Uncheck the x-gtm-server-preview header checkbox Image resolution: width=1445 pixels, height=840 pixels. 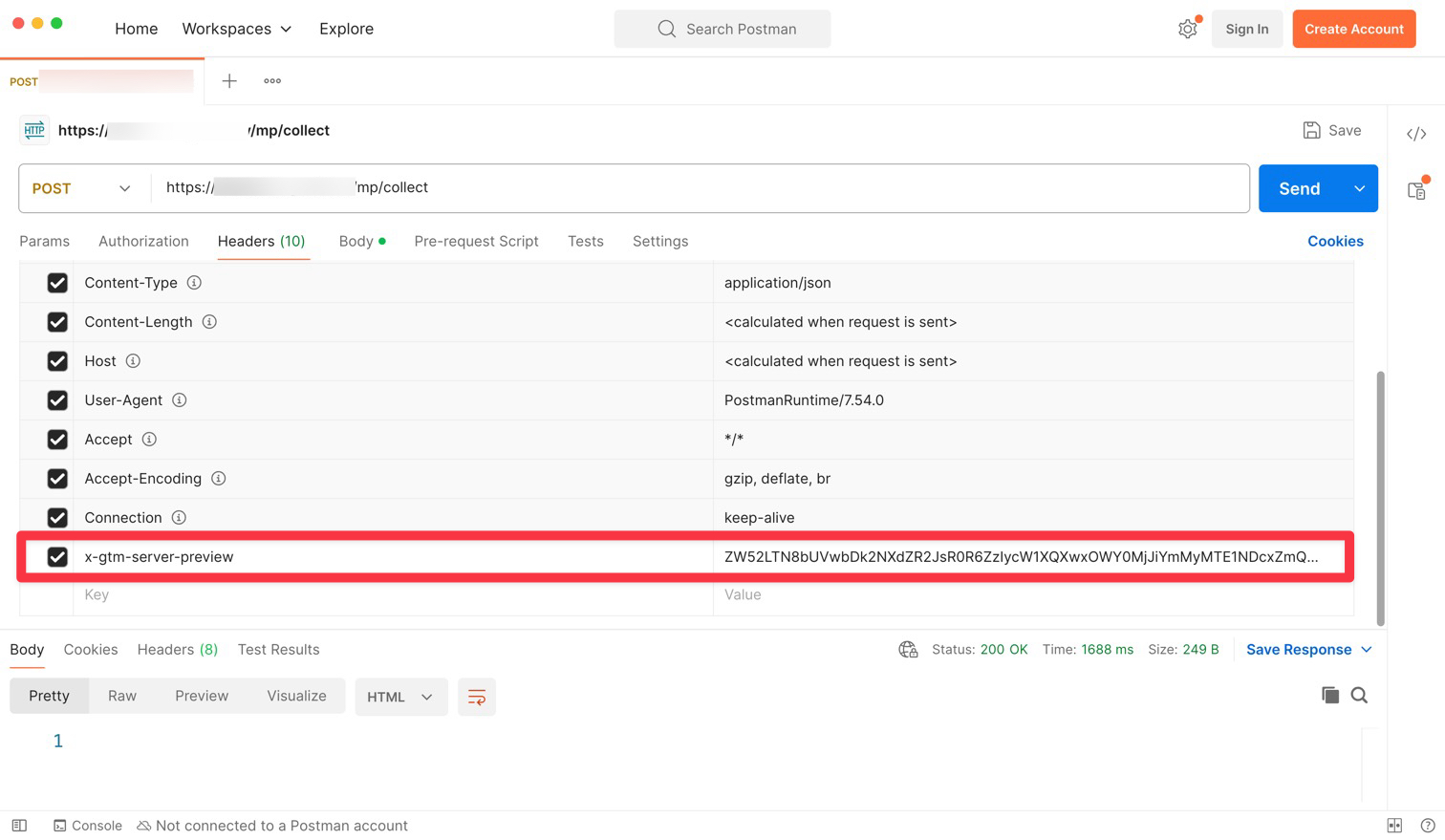coord(57,557)
